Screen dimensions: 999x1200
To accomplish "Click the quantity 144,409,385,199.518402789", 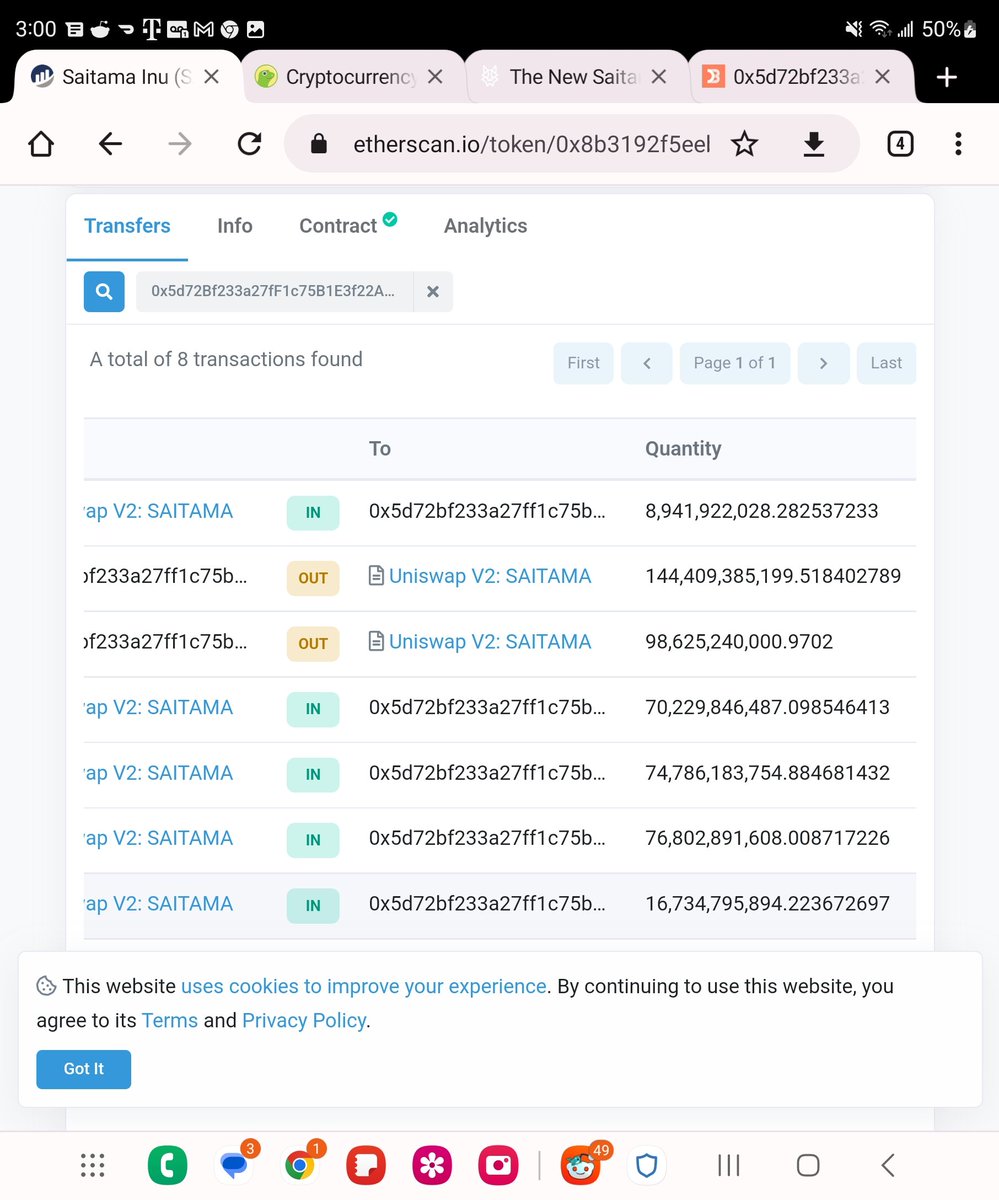I will pyautogui.click(x=773, y=577).
